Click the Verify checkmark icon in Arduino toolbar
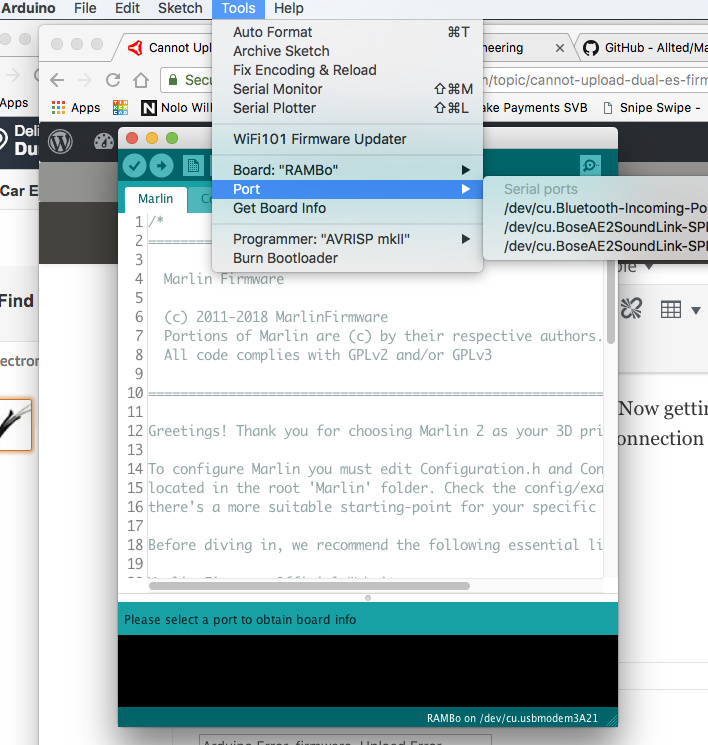Image resolution: width=708 pixels, height=745 pixels. pos(135,166)
